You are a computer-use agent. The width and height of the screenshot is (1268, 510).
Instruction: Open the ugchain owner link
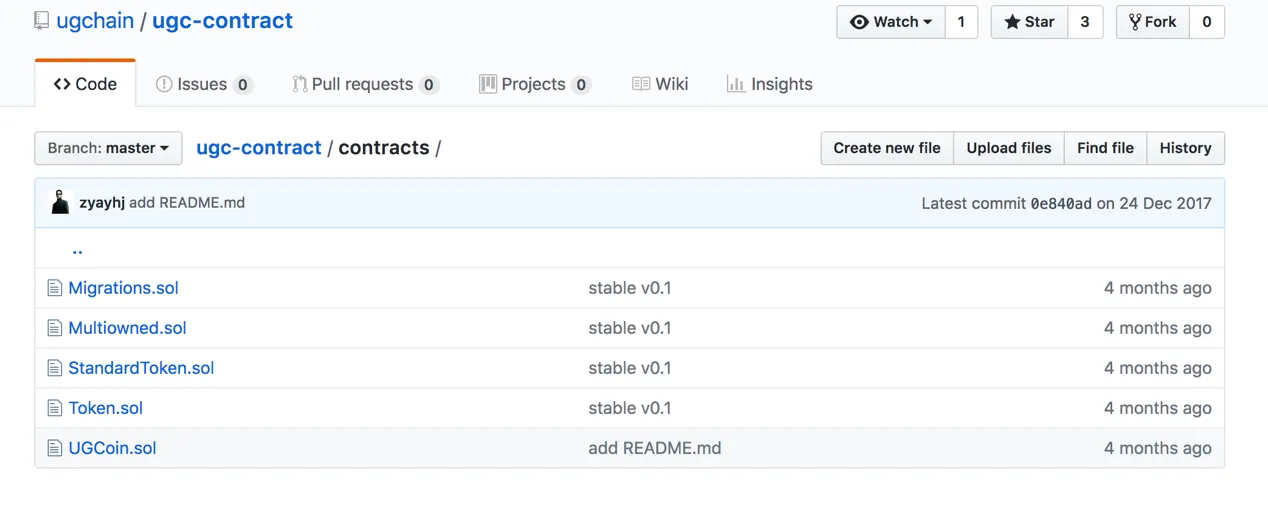click(x=95, y=21)
